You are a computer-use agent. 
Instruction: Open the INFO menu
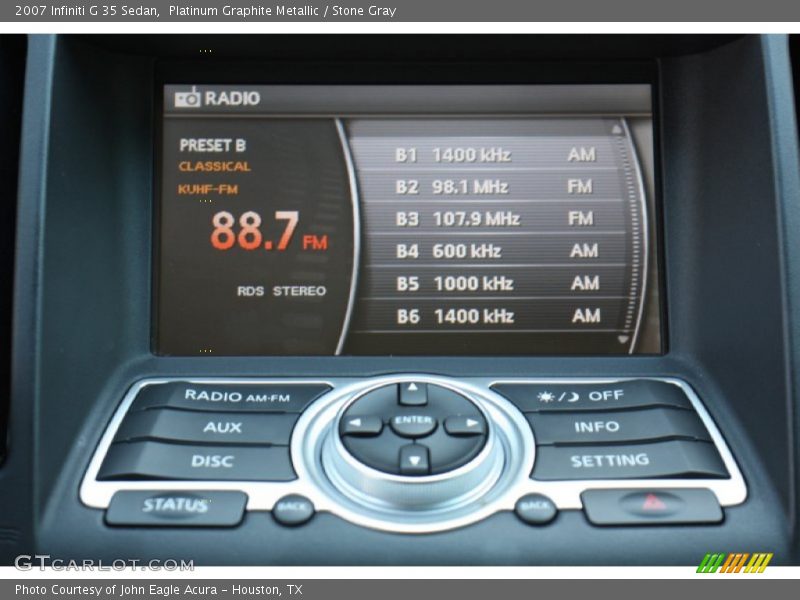point(598,428)
